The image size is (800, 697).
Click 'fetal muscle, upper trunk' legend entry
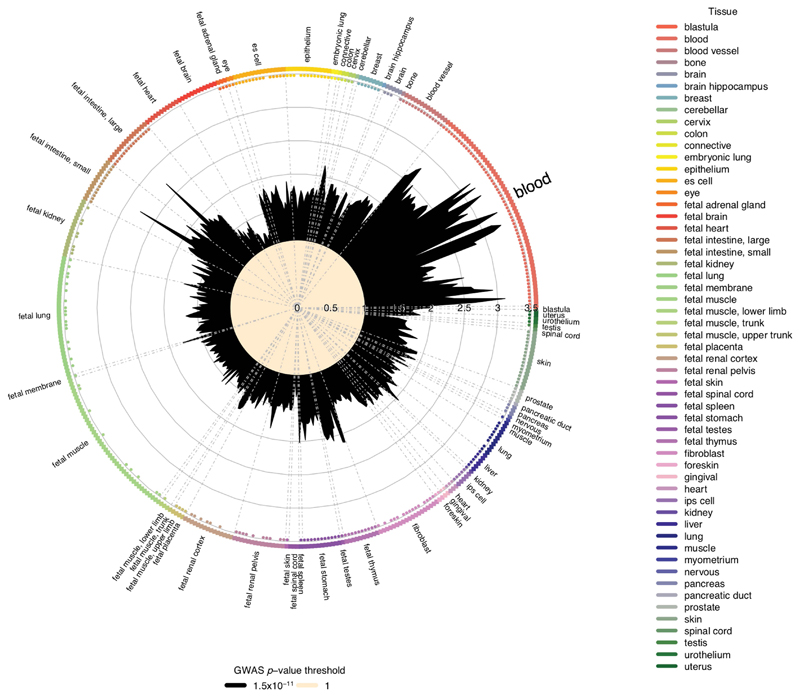[738, 335]
